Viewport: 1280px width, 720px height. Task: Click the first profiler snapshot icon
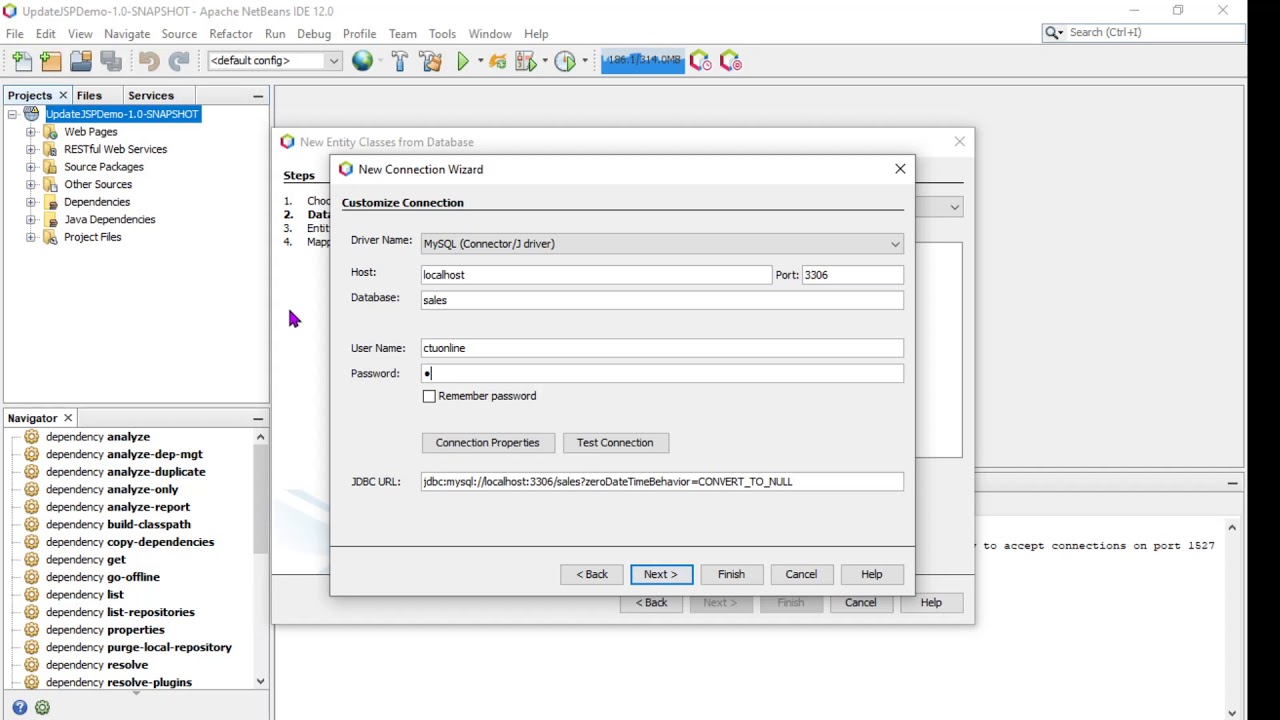coord(700,61)
